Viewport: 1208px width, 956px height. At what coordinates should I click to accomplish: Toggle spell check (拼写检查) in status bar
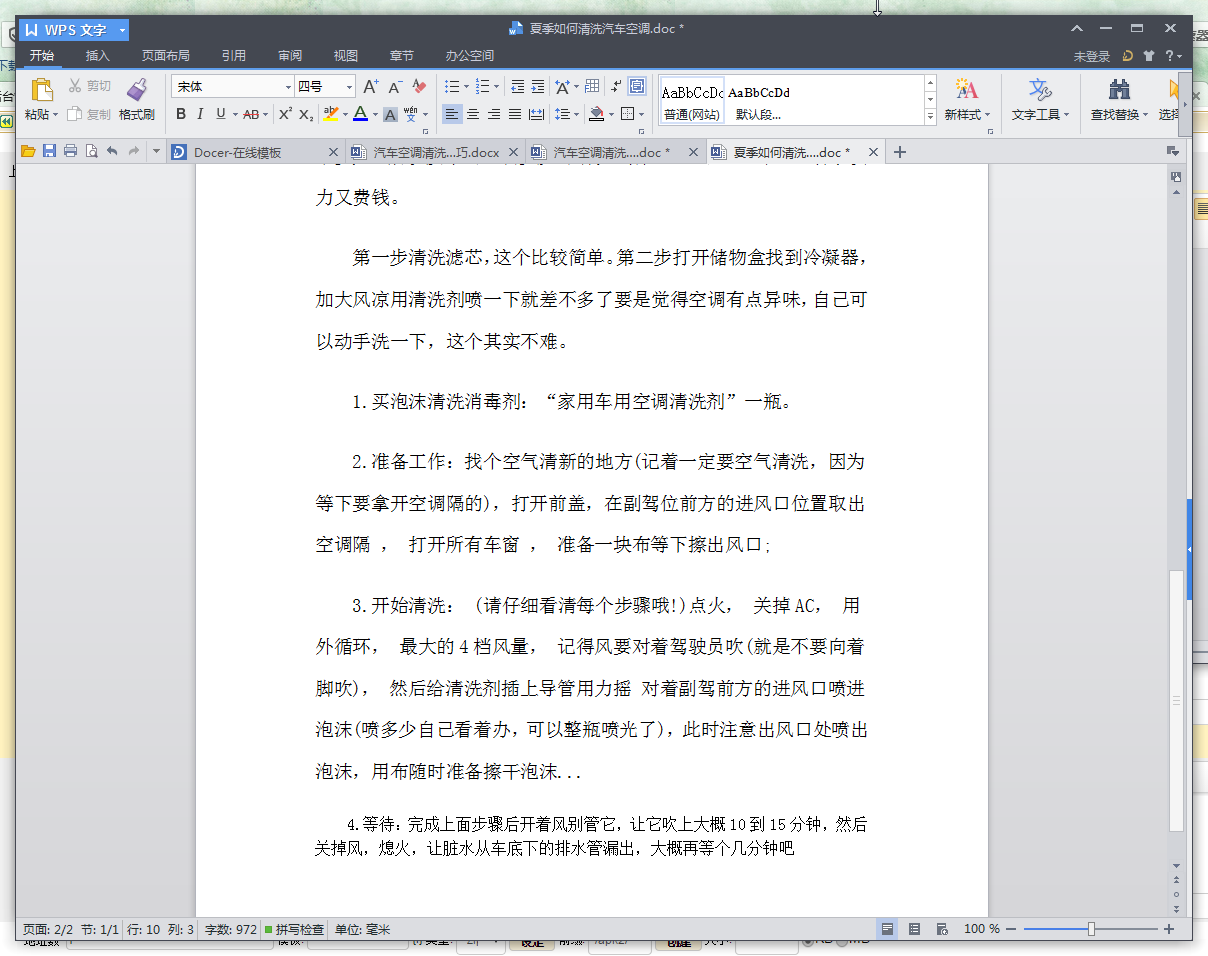[x=294, y=930]
